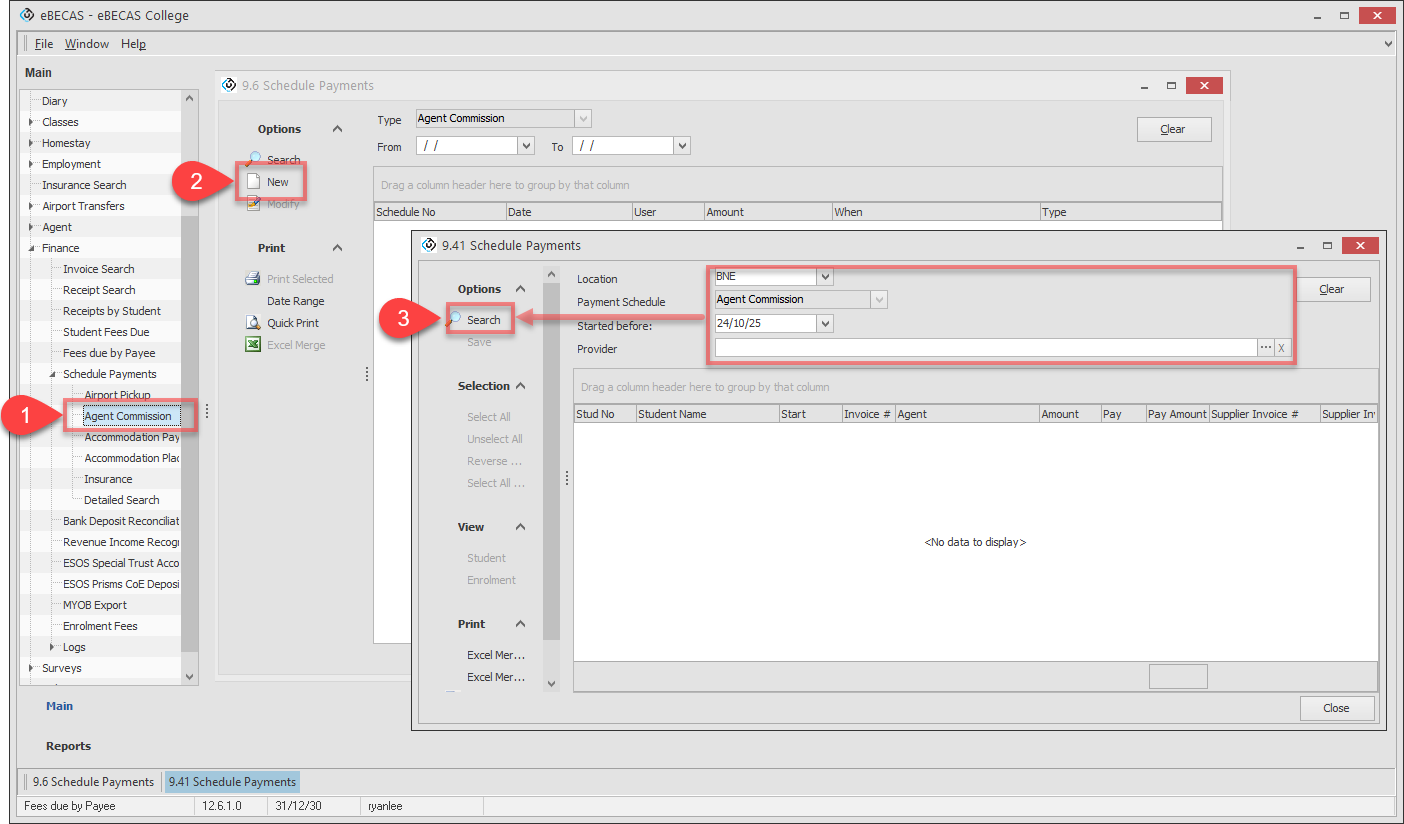This screenshot has width=1404, height=824.
Task: Click the Close button in 9.41 window
Action: pyautogui.click(x=1336, y=708)
